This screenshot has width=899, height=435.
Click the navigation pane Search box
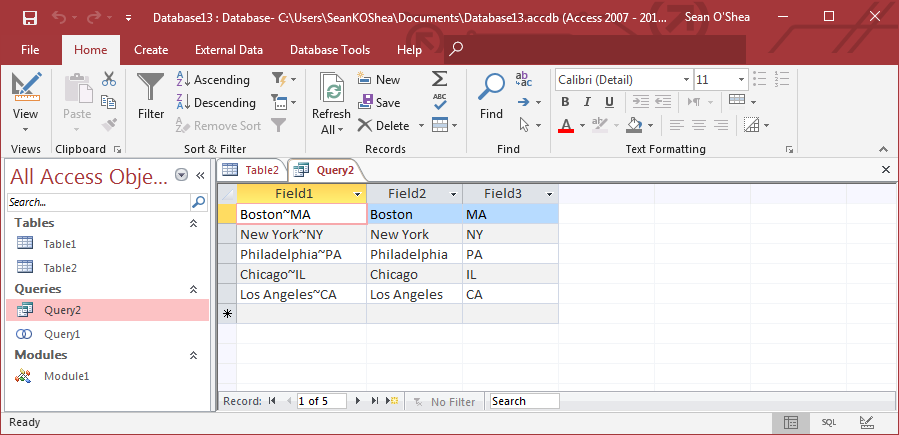tap(99, 202)
